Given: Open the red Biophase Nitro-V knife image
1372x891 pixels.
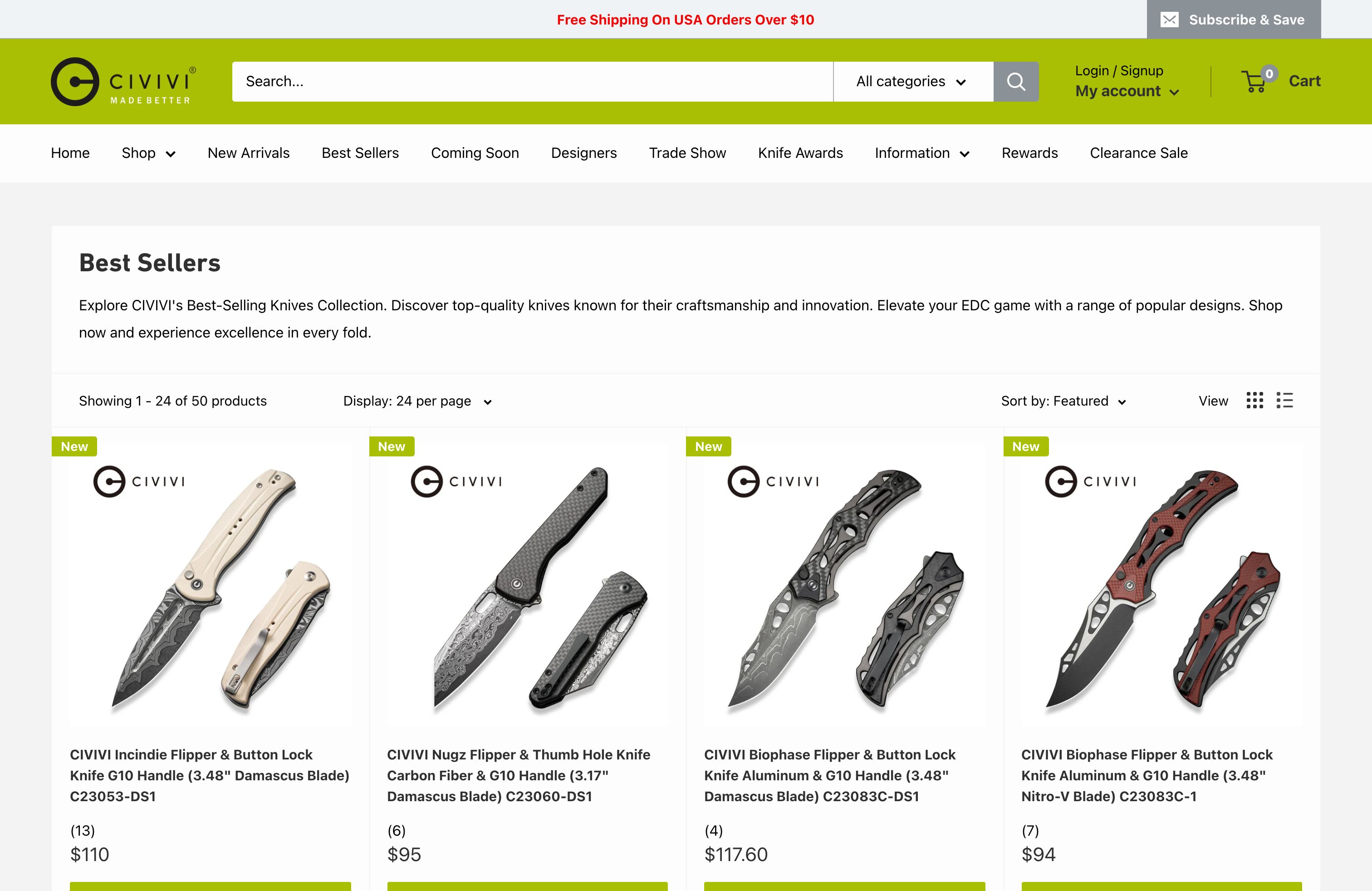Looking at the screenshot, I should tap(1161, 585).
